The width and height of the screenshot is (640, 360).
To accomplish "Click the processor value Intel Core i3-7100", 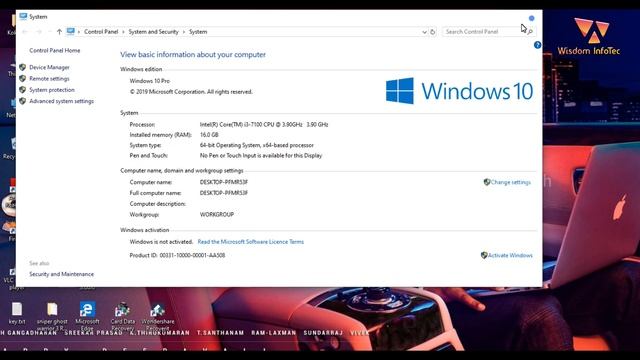I will click(264, 124).
